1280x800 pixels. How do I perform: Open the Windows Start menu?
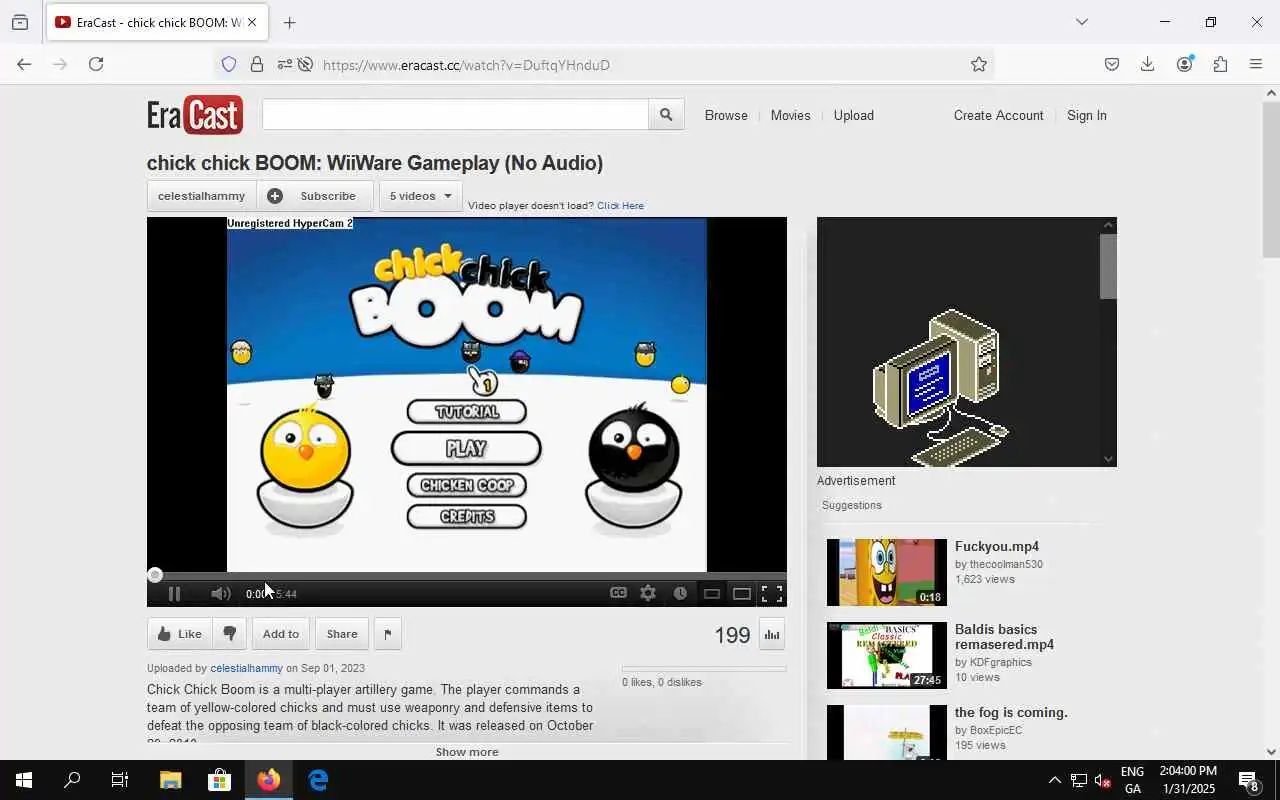[x=24, y=780]
